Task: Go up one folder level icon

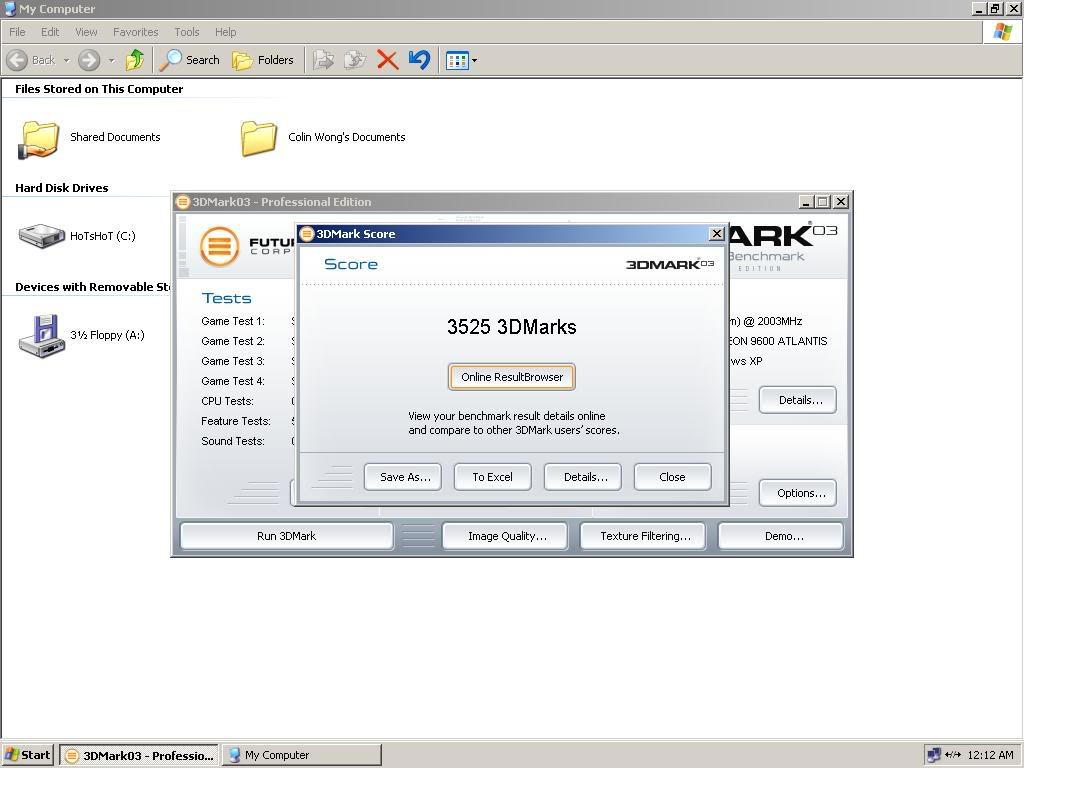Action: [135, 60]
